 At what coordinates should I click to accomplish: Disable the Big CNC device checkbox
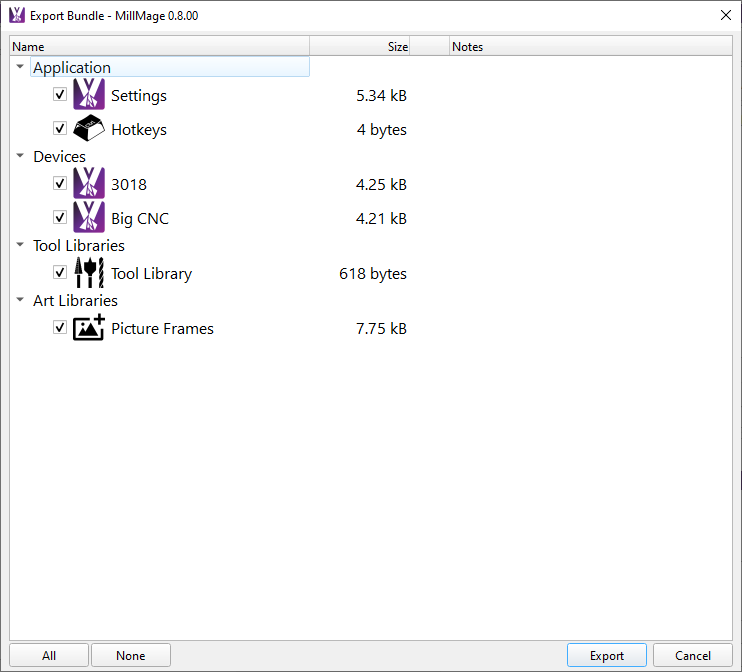click(x=60, y=218)
